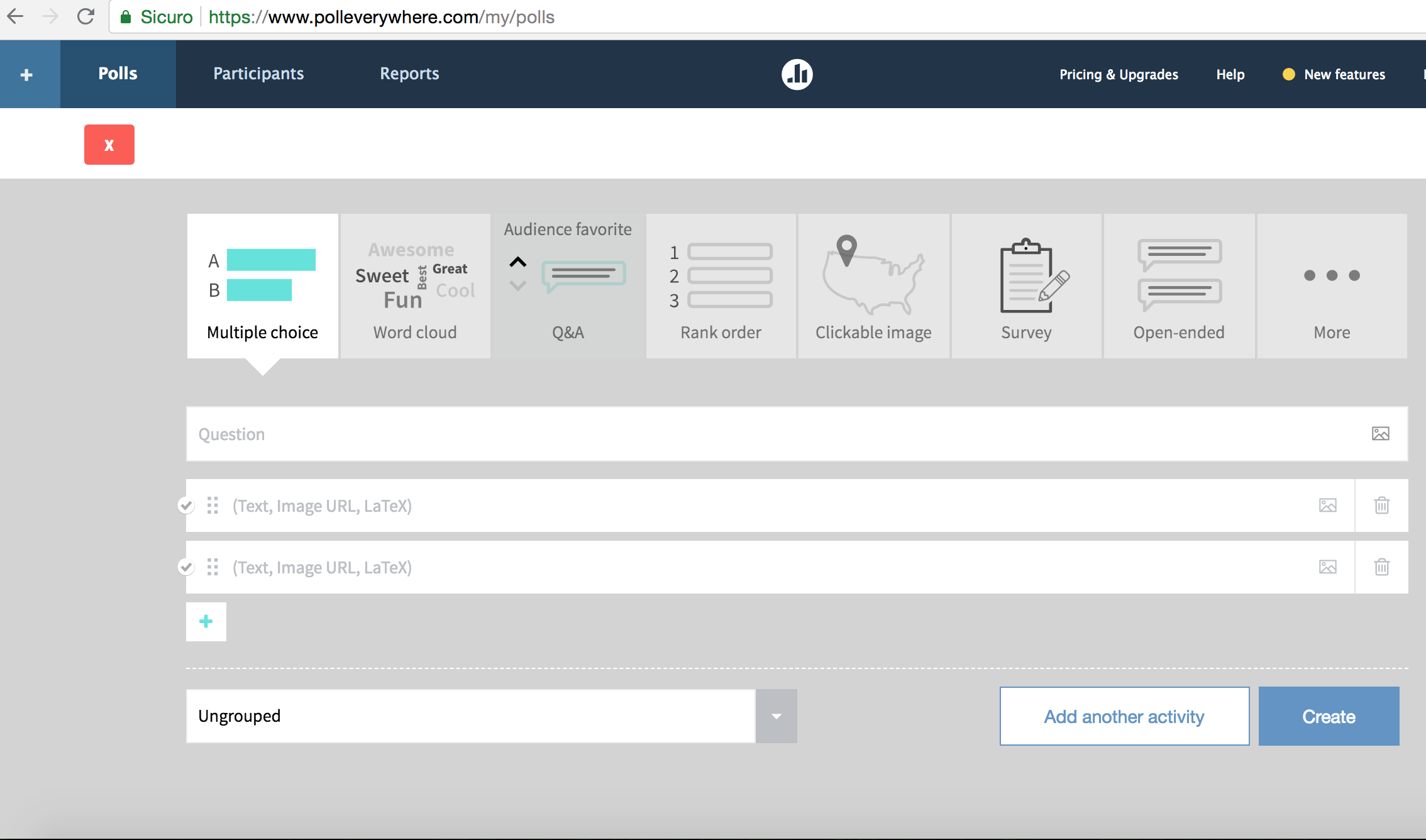Click the Create button
Viewport: 1426px width, 840px height.
(1329, 716)
